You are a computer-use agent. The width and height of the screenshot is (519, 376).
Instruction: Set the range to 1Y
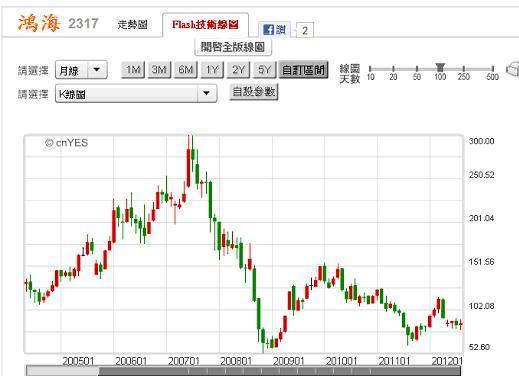212,70
